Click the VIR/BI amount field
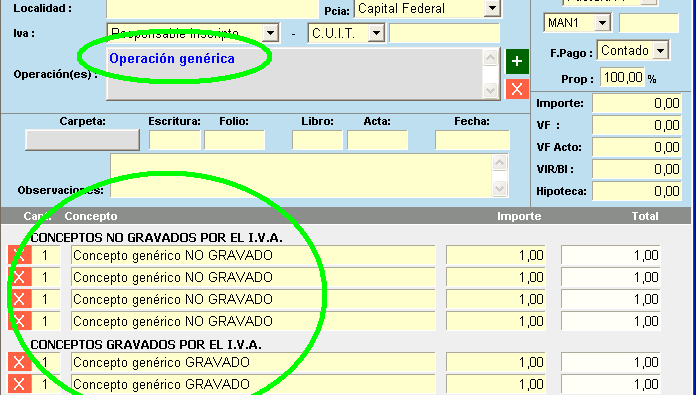The width and height of the screenshot is (696, 395). [x=637, y=170]
